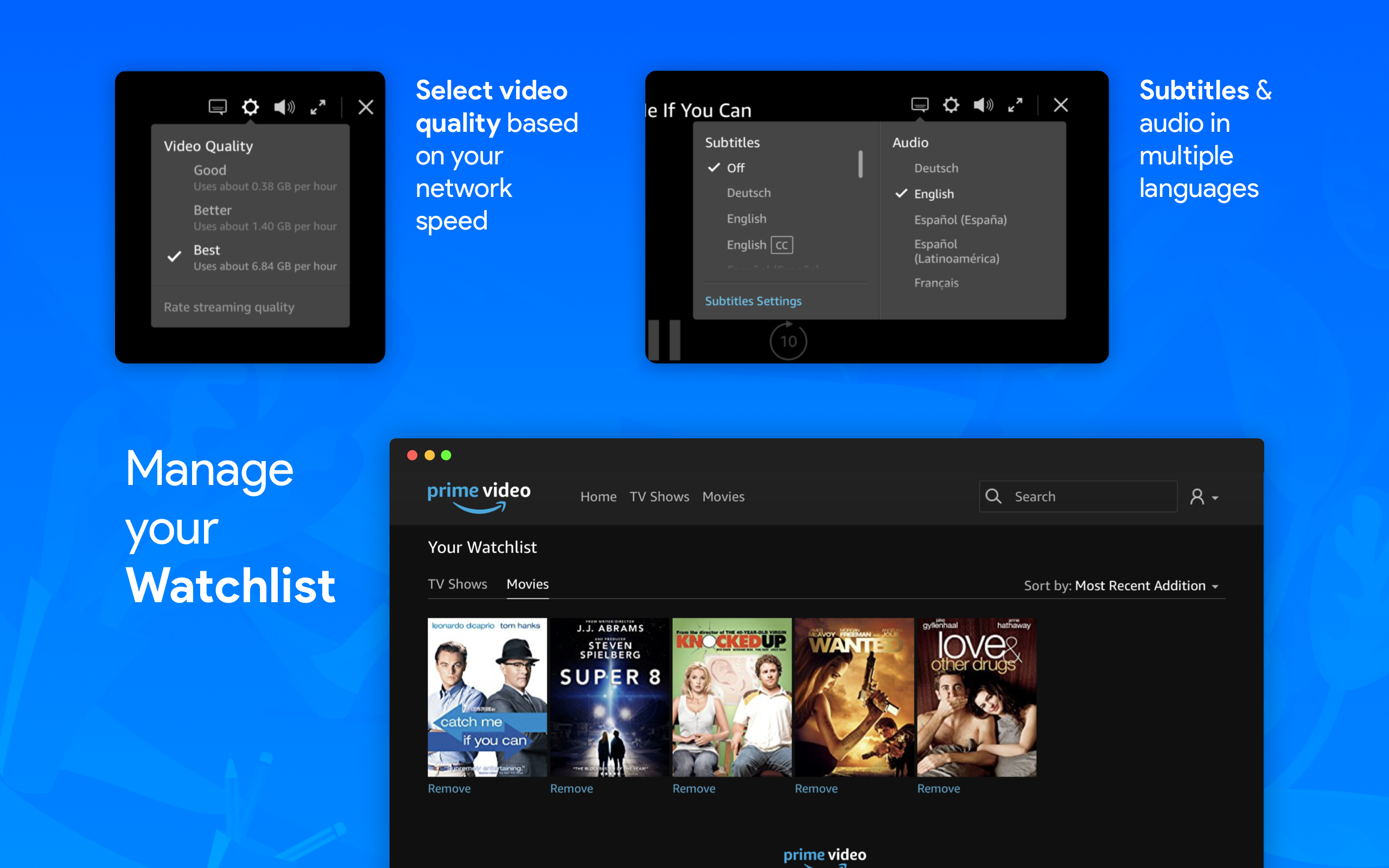Switch to TV Shows watchlist tab
The height and width of the screenshot is (868, 1389).
coord(457,584)
